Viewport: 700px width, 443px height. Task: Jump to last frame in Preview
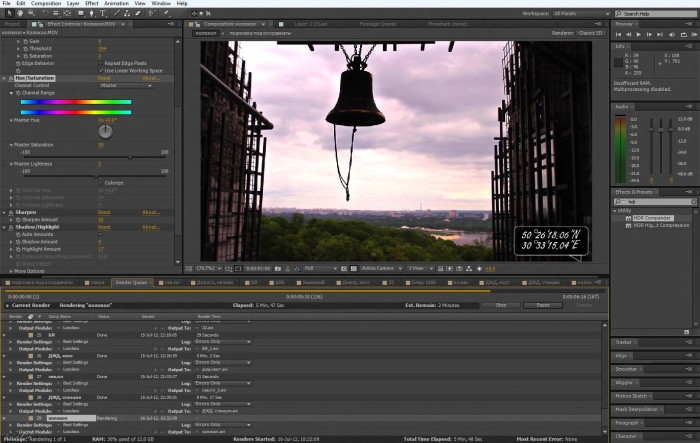[660, 34]
